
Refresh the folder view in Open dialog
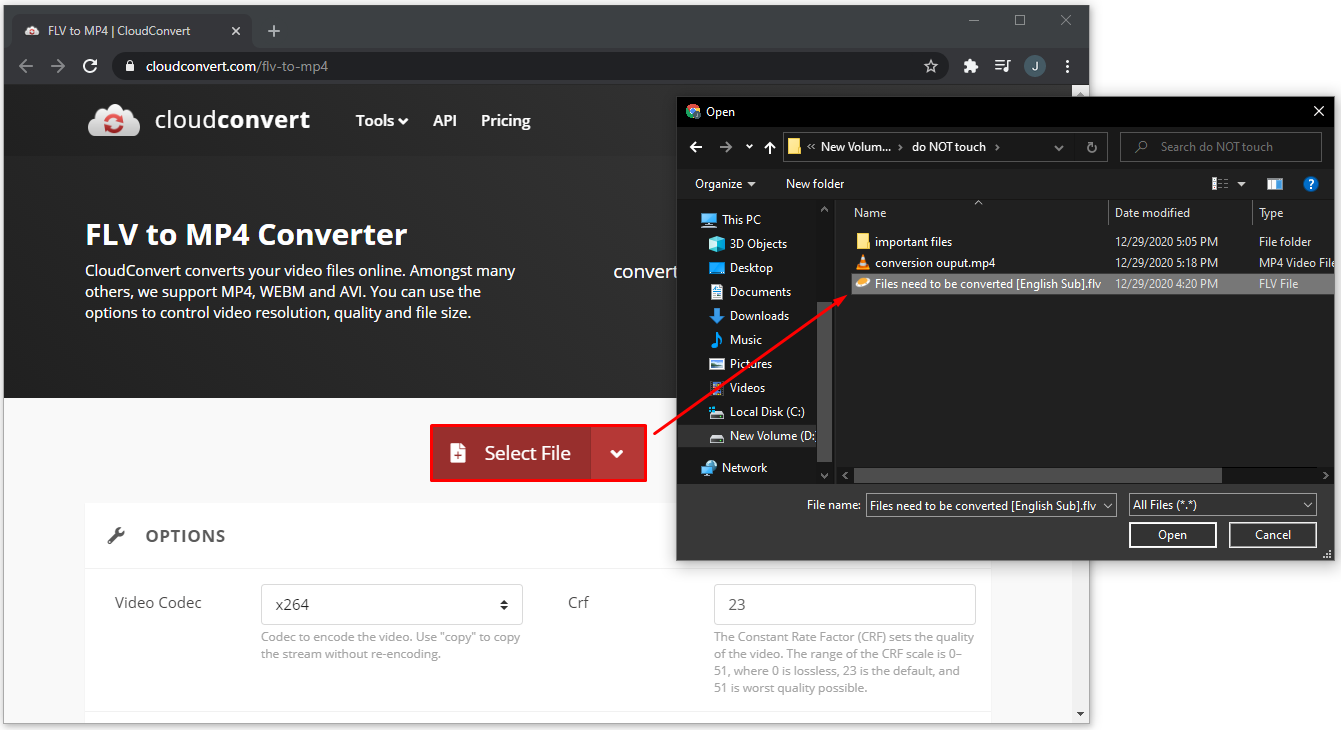(1091, 147)
